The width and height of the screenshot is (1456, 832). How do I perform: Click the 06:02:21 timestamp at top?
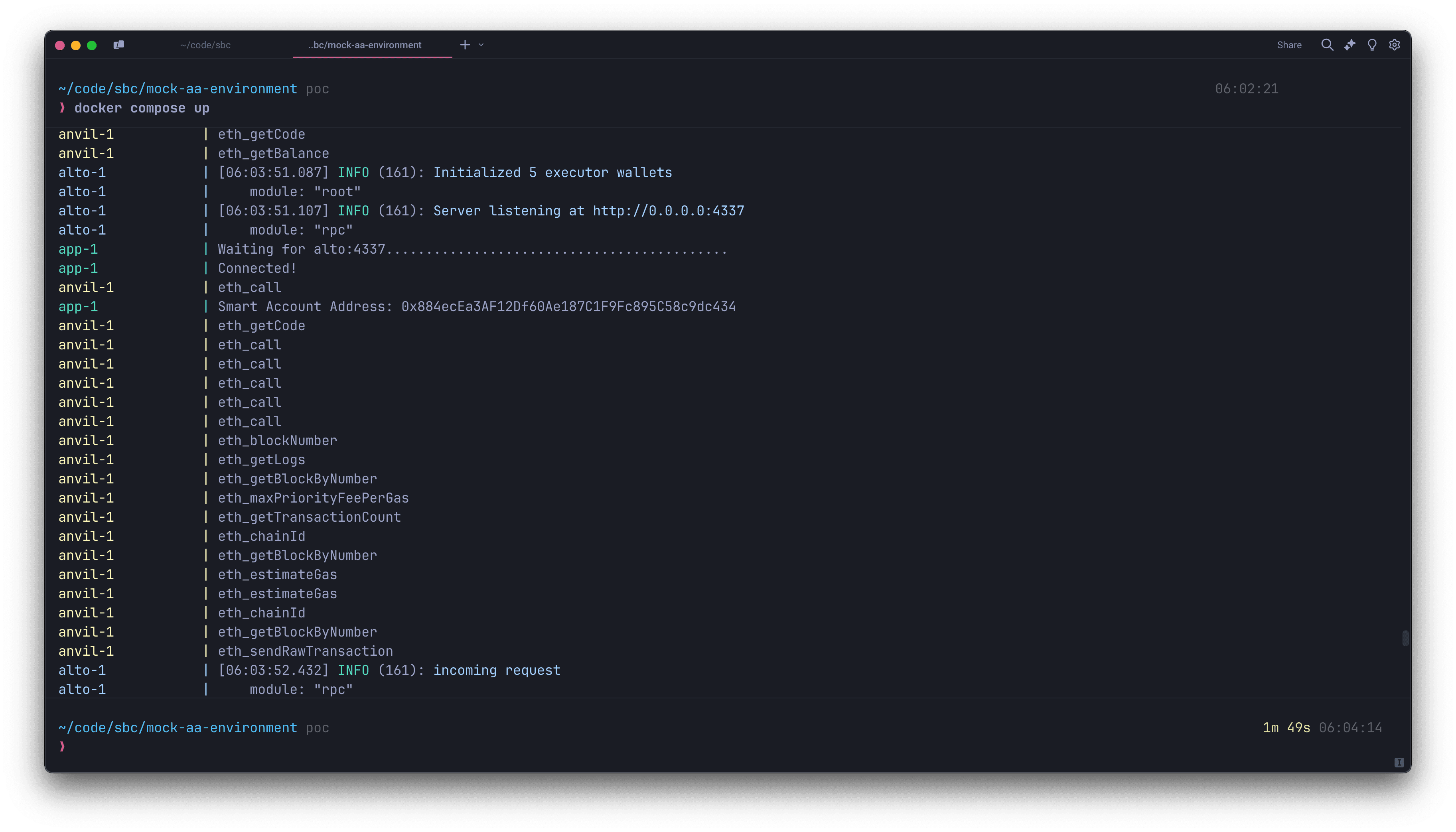[1246, 89]
